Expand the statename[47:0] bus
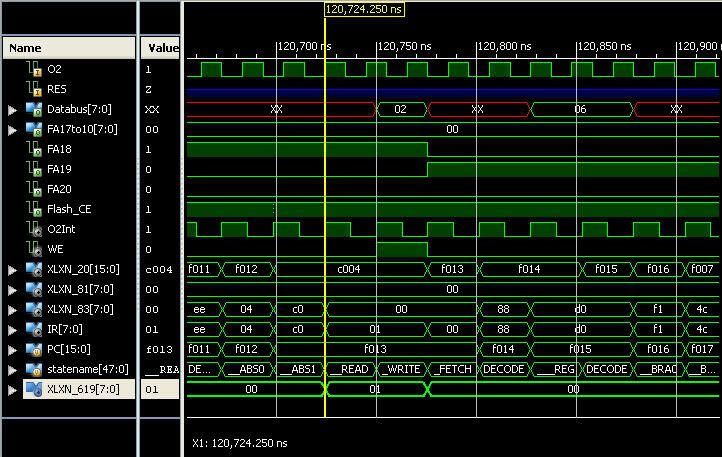The height and width of the screenshot is (457, 722). (12, 370)
